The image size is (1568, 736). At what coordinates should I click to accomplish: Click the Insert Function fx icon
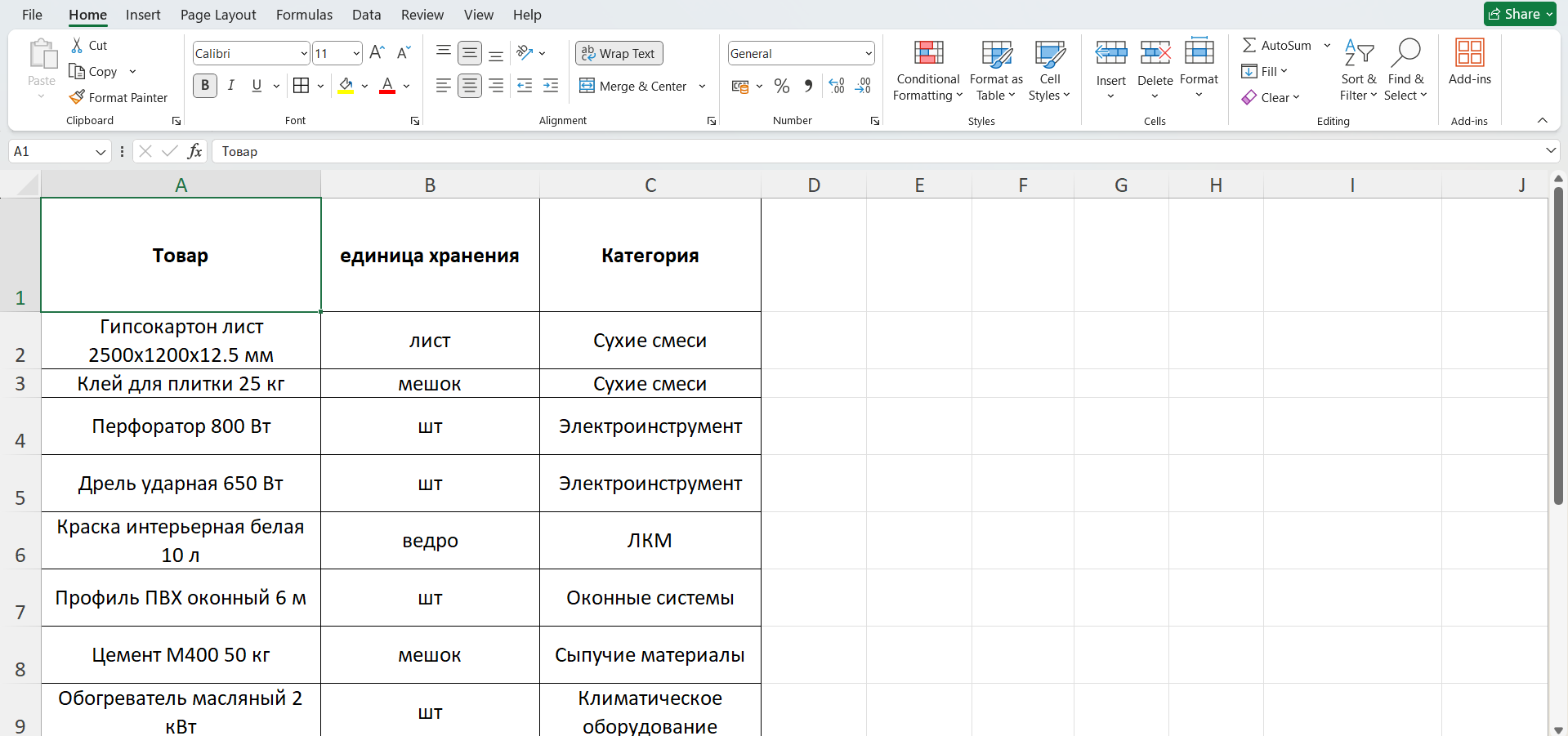click(x=194, y=151)
